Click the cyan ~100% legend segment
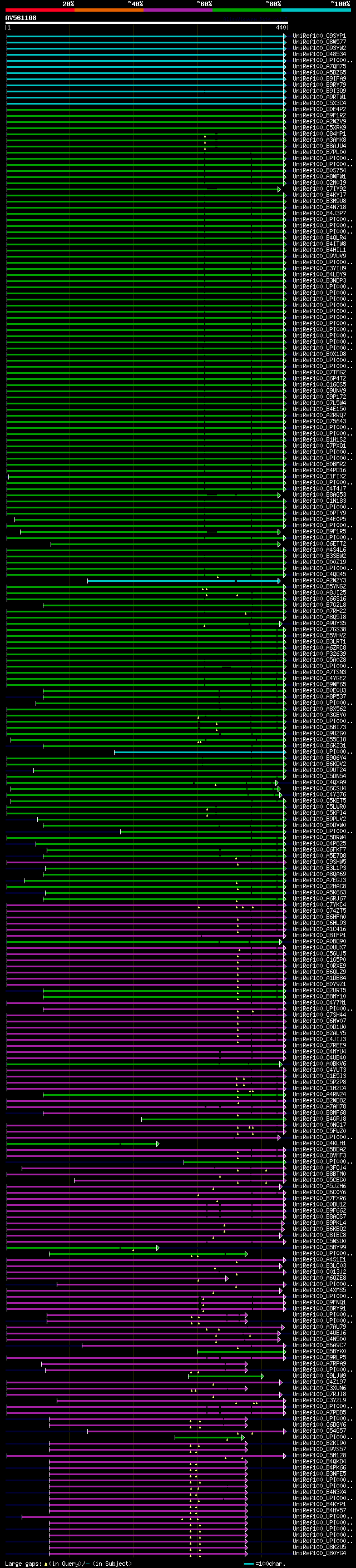This screenshot has height=1568, width=356. 316,10
